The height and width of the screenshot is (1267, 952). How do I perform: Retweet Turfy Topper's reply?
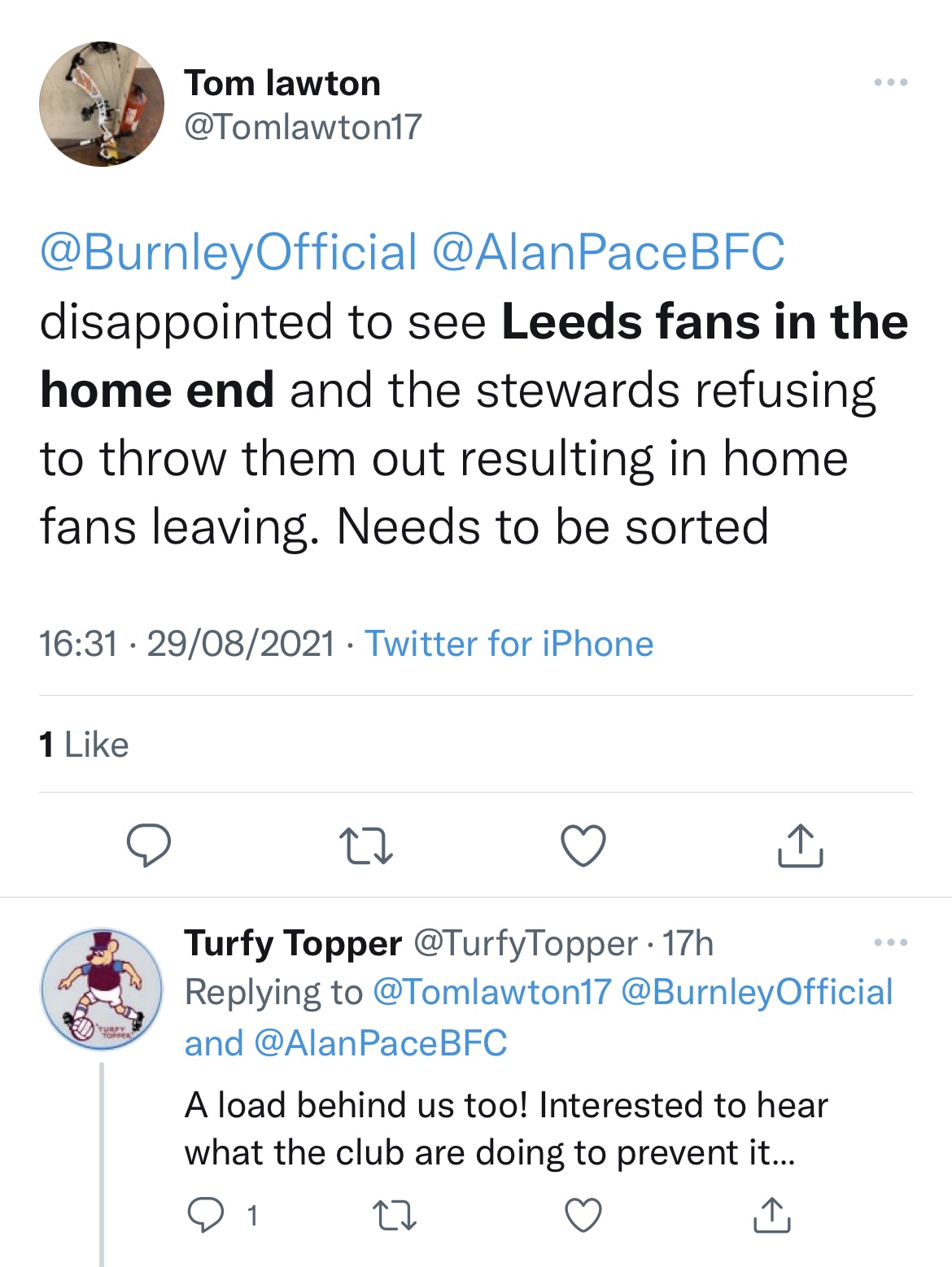point(395,1215)
